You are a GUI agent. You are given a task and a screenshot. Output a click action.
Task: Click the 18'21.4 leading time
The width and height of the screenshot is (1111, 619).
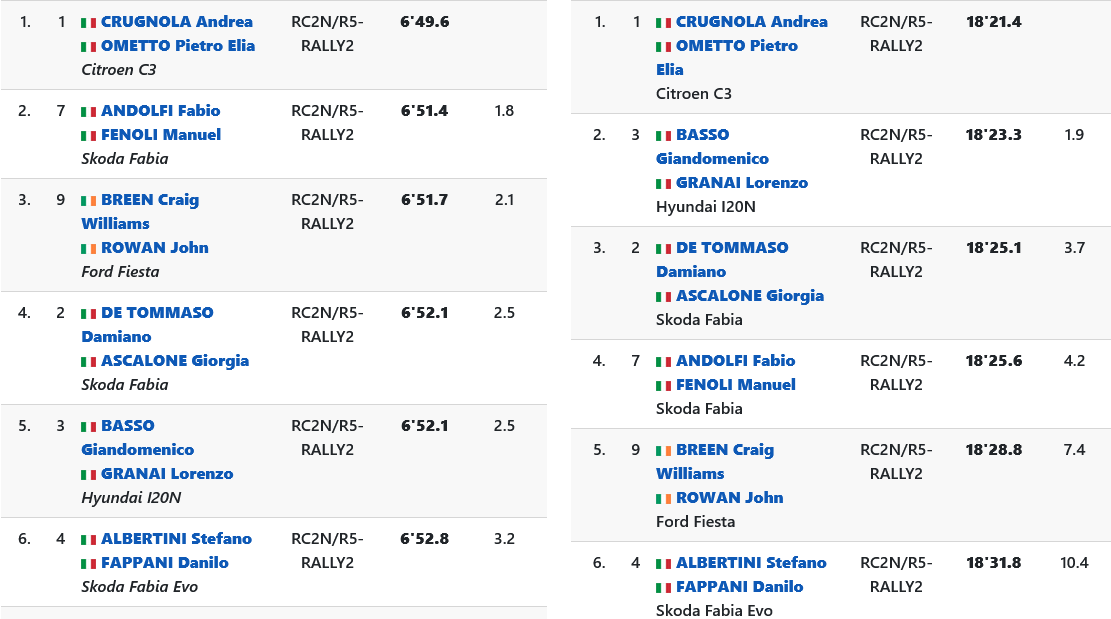coord(993,22)
